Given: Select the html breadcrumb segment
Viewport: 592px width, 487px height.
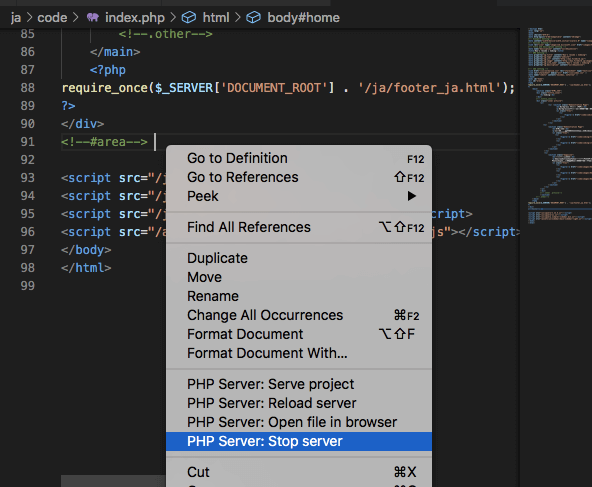Looking at the screenshot, I should (216, 17).
